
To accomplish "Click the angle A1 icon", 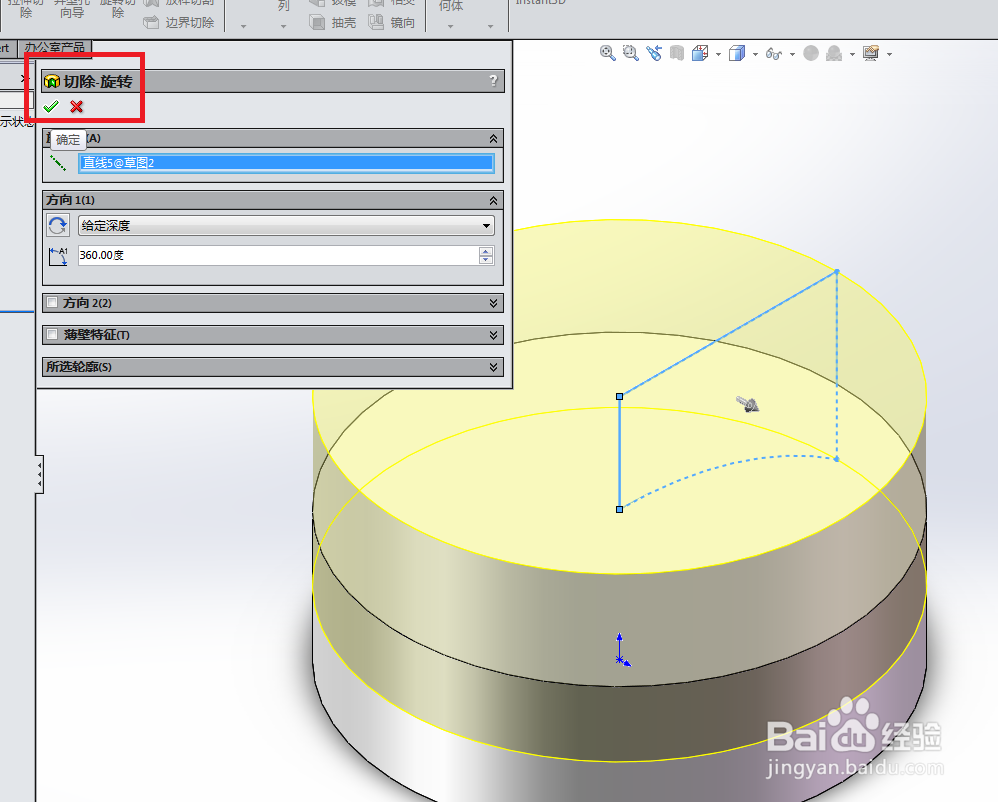I will (x=58, y=256).
